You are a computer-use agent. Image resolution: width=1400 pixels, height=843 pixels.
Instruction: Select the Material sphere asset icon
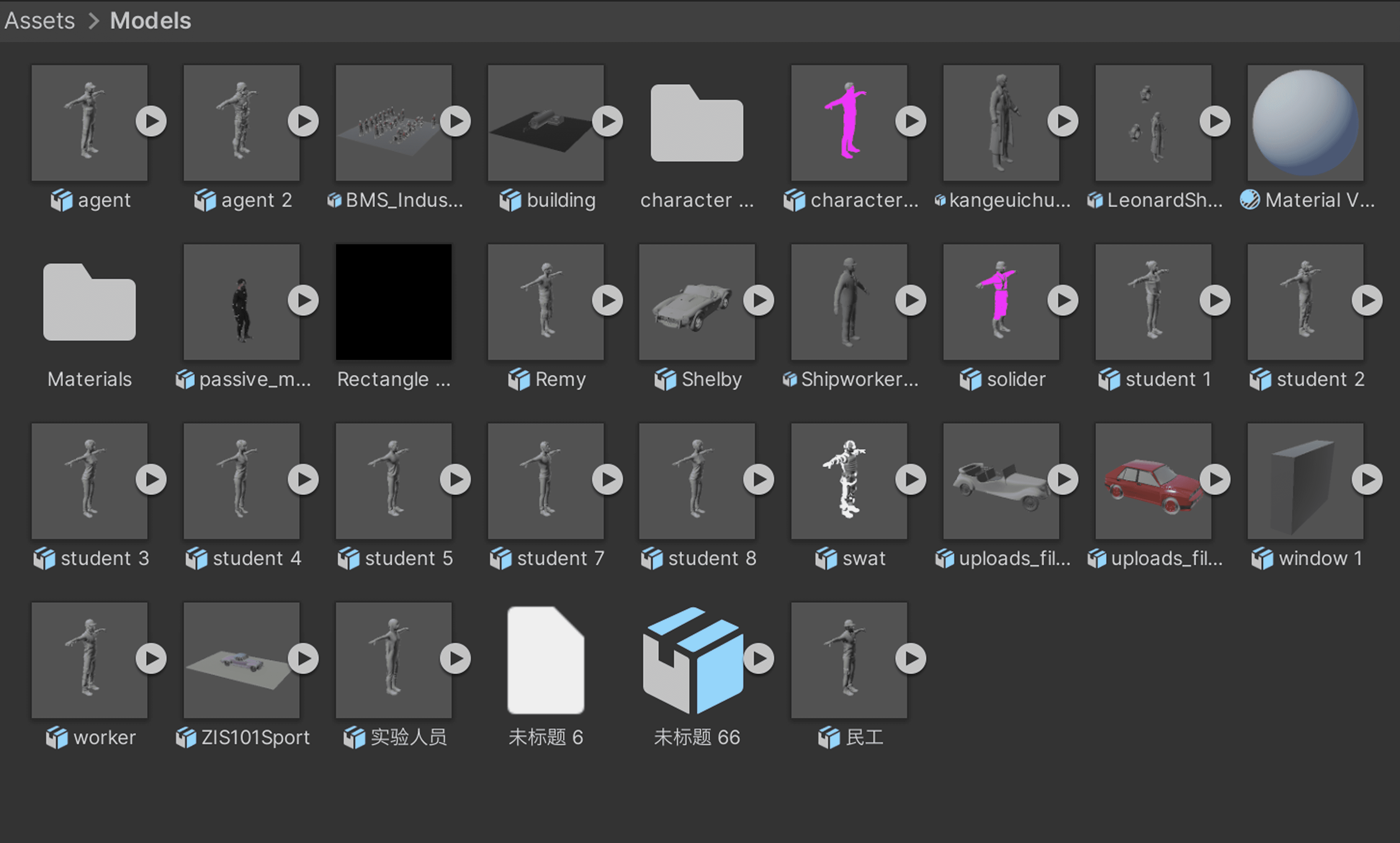[1305, 123]
